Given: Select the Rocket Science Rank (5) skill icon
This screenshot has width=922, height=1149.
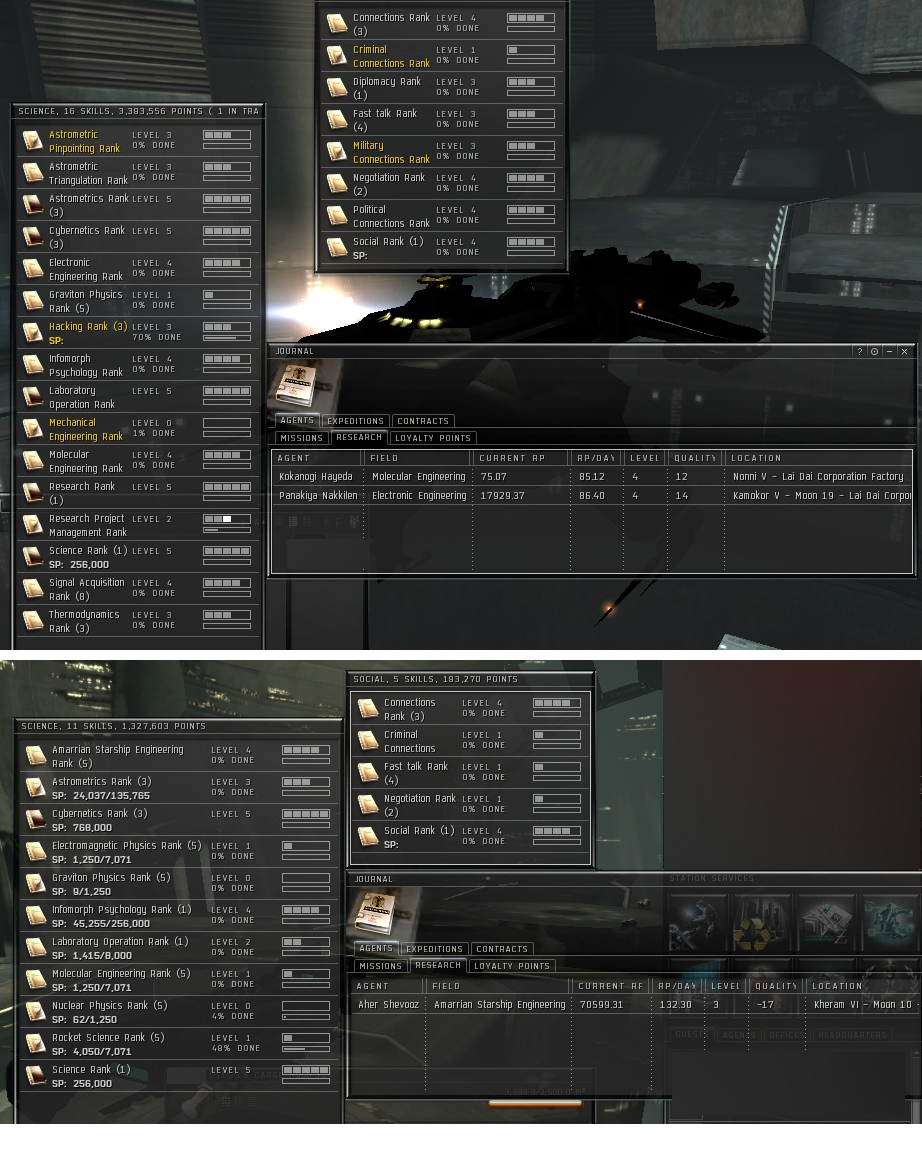Looking at the screenshot, I should click(x=36, y=1043).
